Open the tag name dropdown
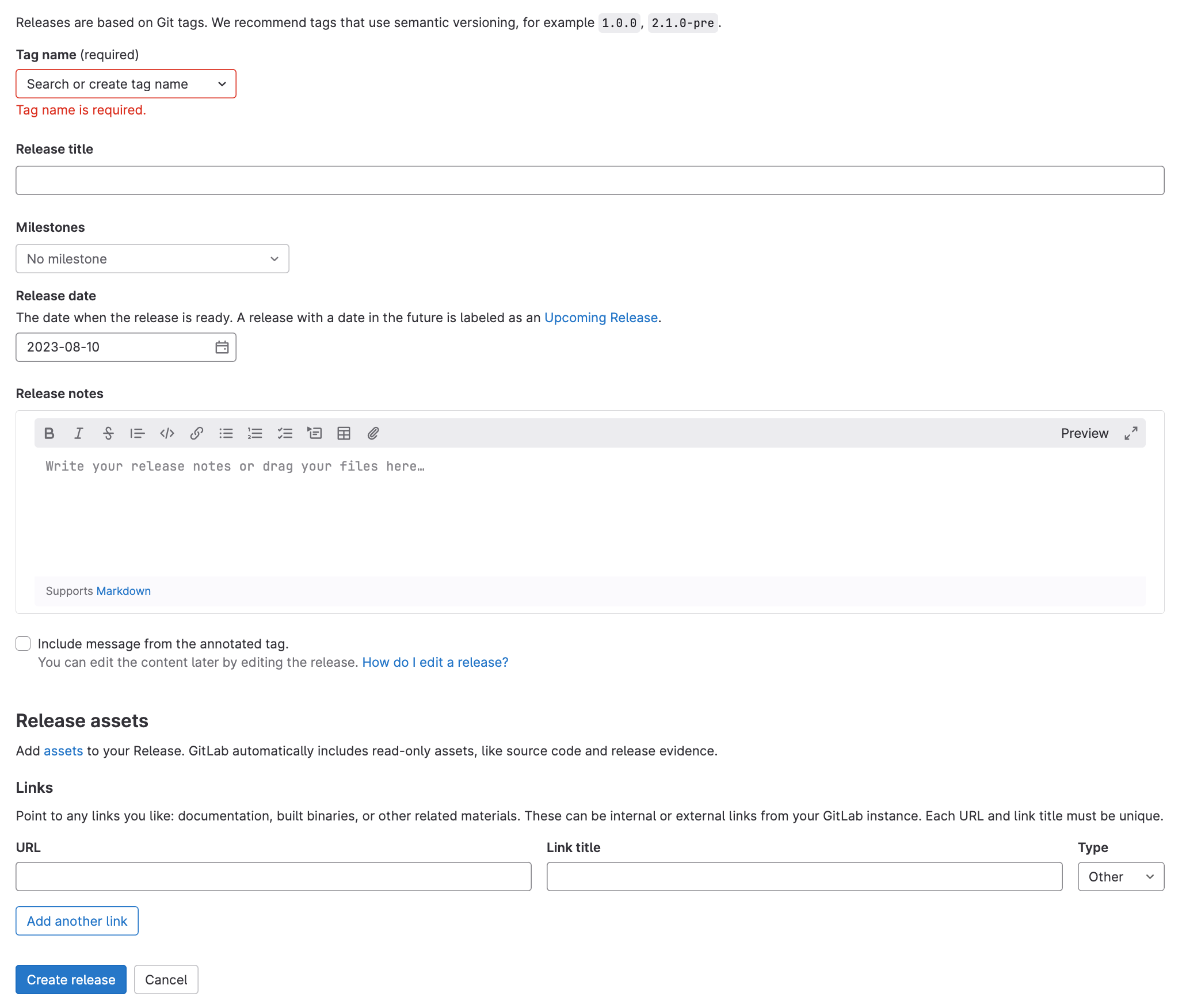The height and width of the screenshot is (1008, 1182). click(125, 84)
